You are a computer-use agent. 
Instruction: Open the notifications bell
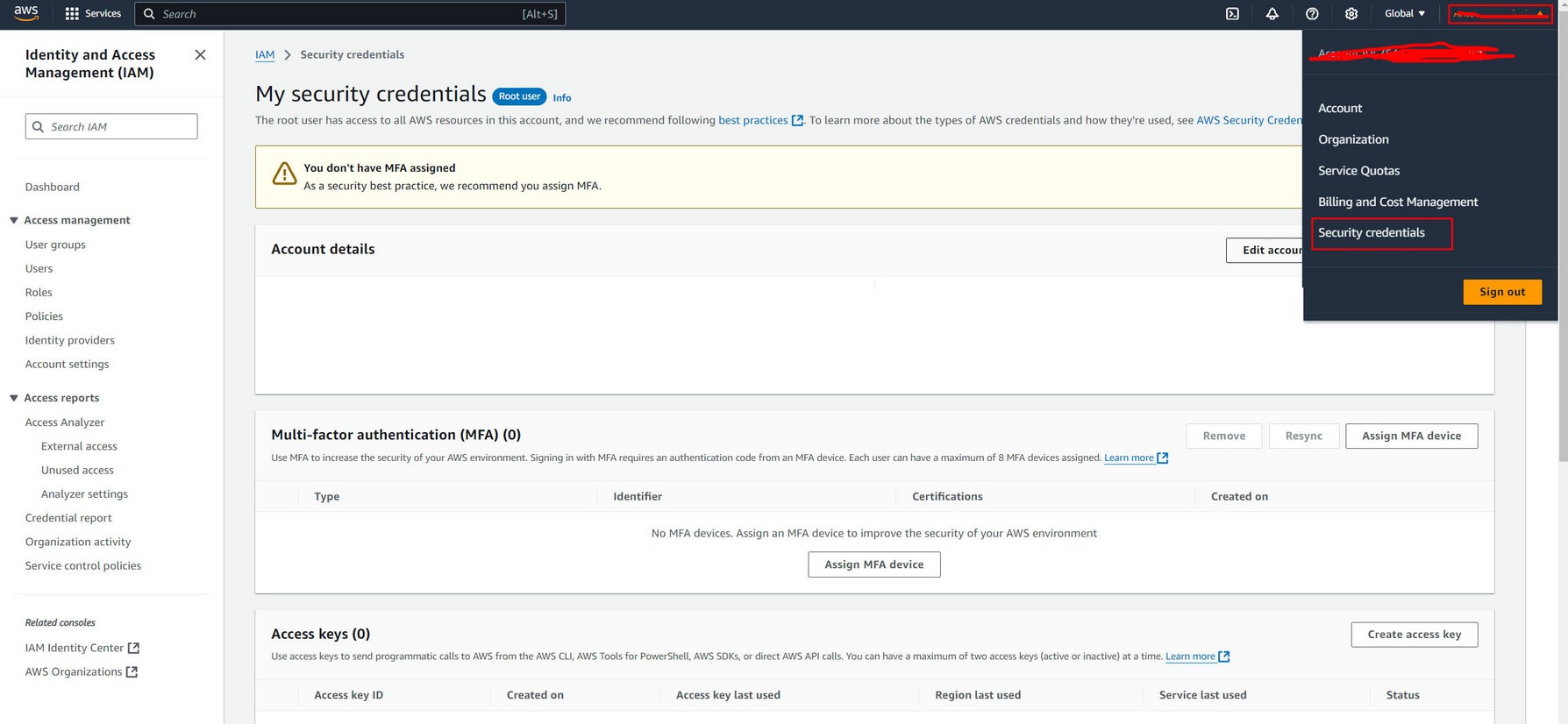pos(1272,14)
